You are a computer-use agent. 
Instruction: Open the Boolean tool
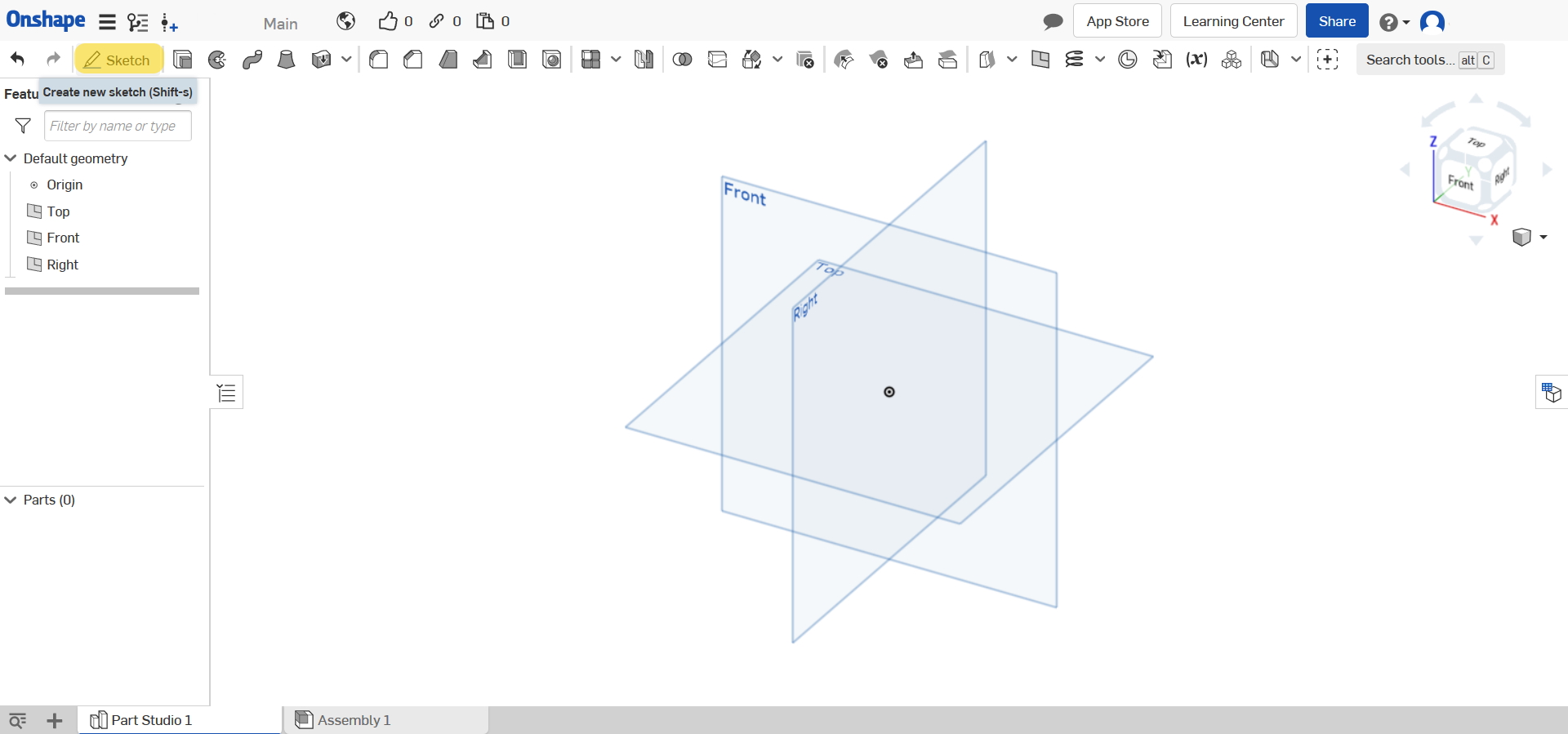[682, 60]
